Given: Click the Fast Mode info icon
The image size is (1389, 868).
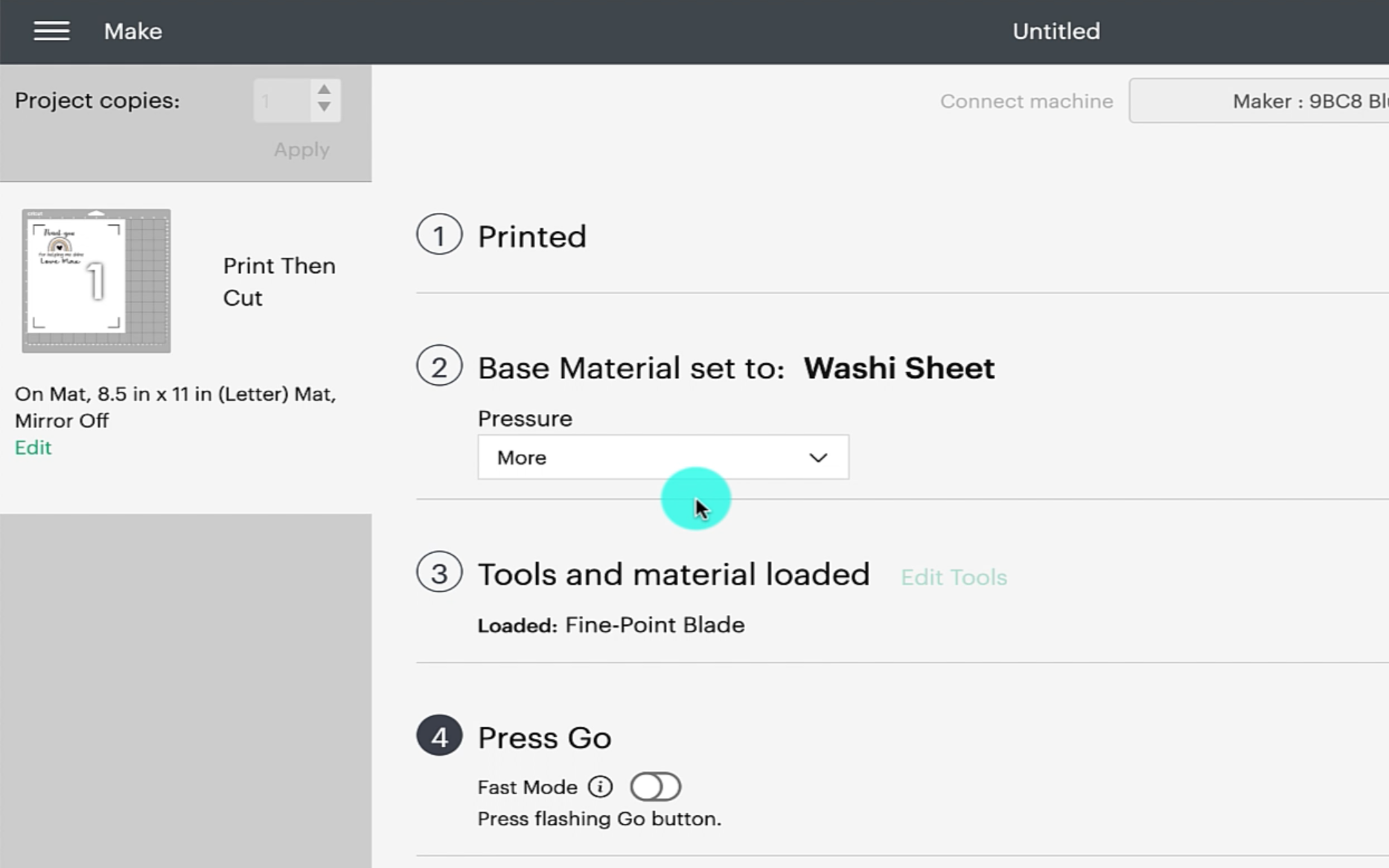Looking at the screenshot, I should (x=600, y=787).
